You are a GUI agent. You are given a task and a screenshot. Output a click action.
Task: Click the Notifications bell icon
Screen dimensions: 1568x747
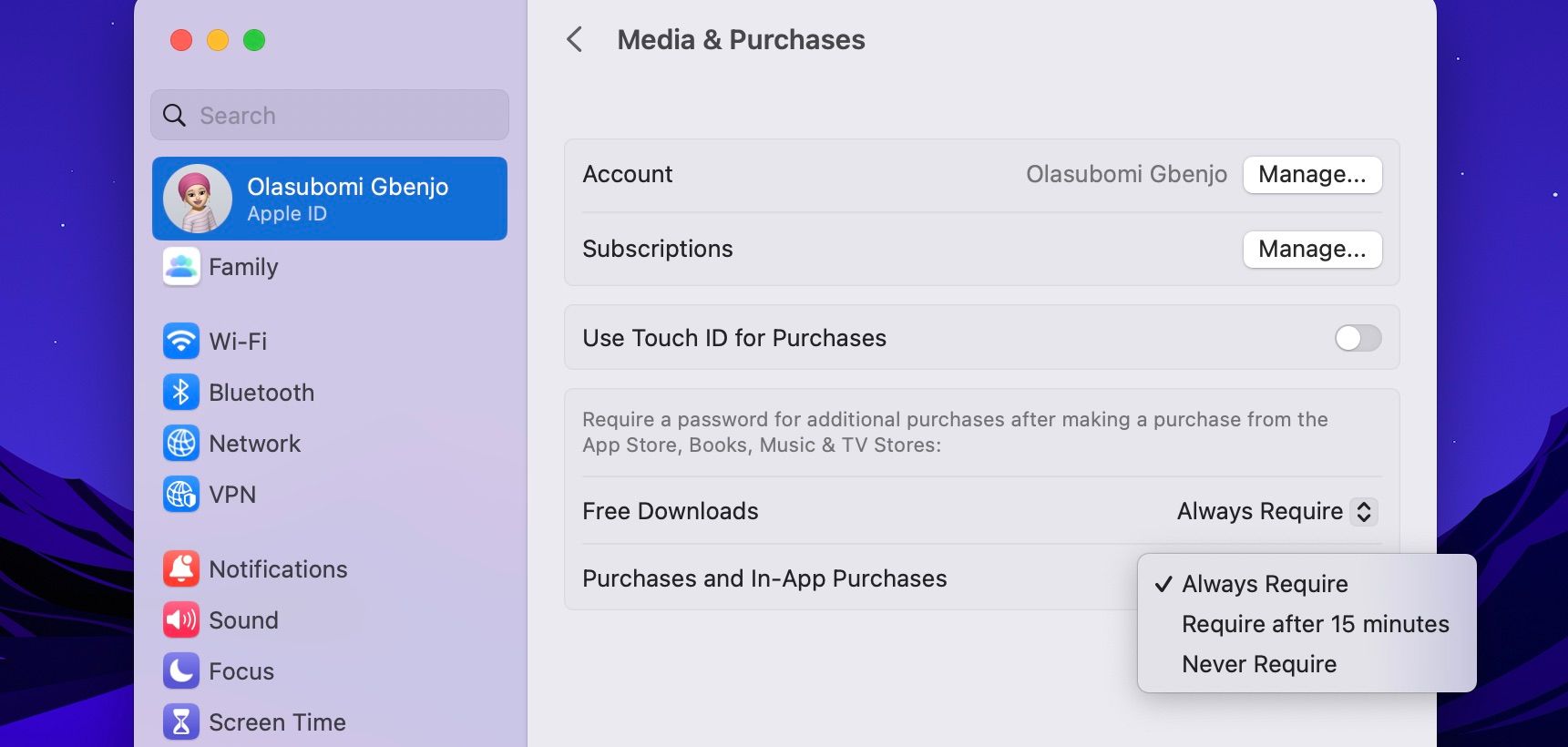pos(181,569)
